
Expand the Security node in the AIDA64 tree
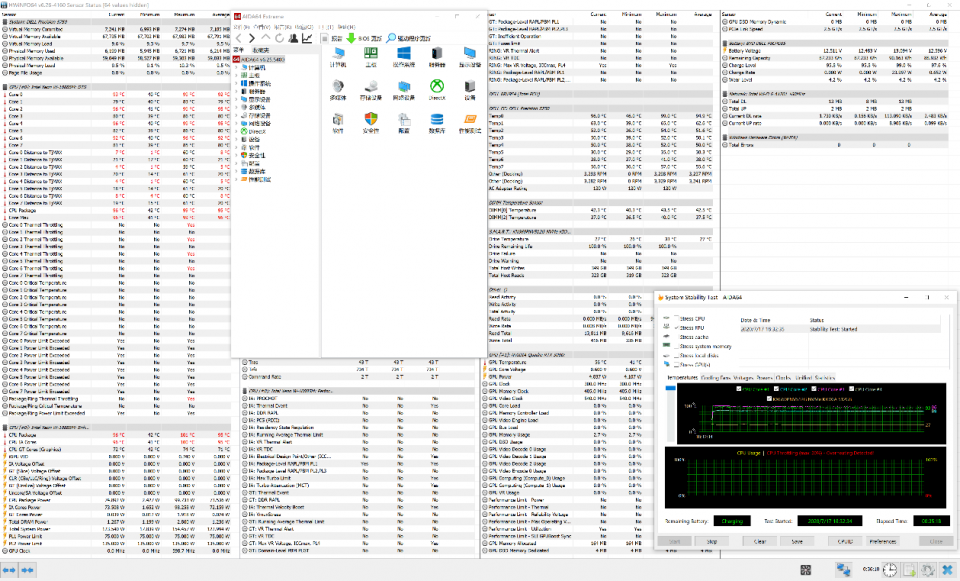click(x=237, y=156)
